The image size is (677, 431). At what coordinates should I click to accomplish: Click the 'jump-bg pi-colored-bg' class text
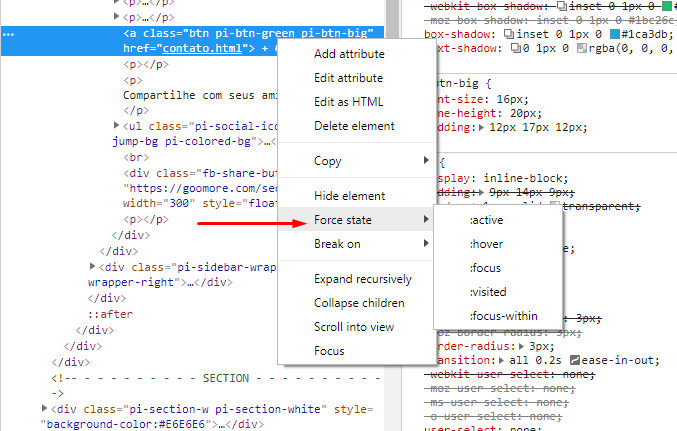181,141
